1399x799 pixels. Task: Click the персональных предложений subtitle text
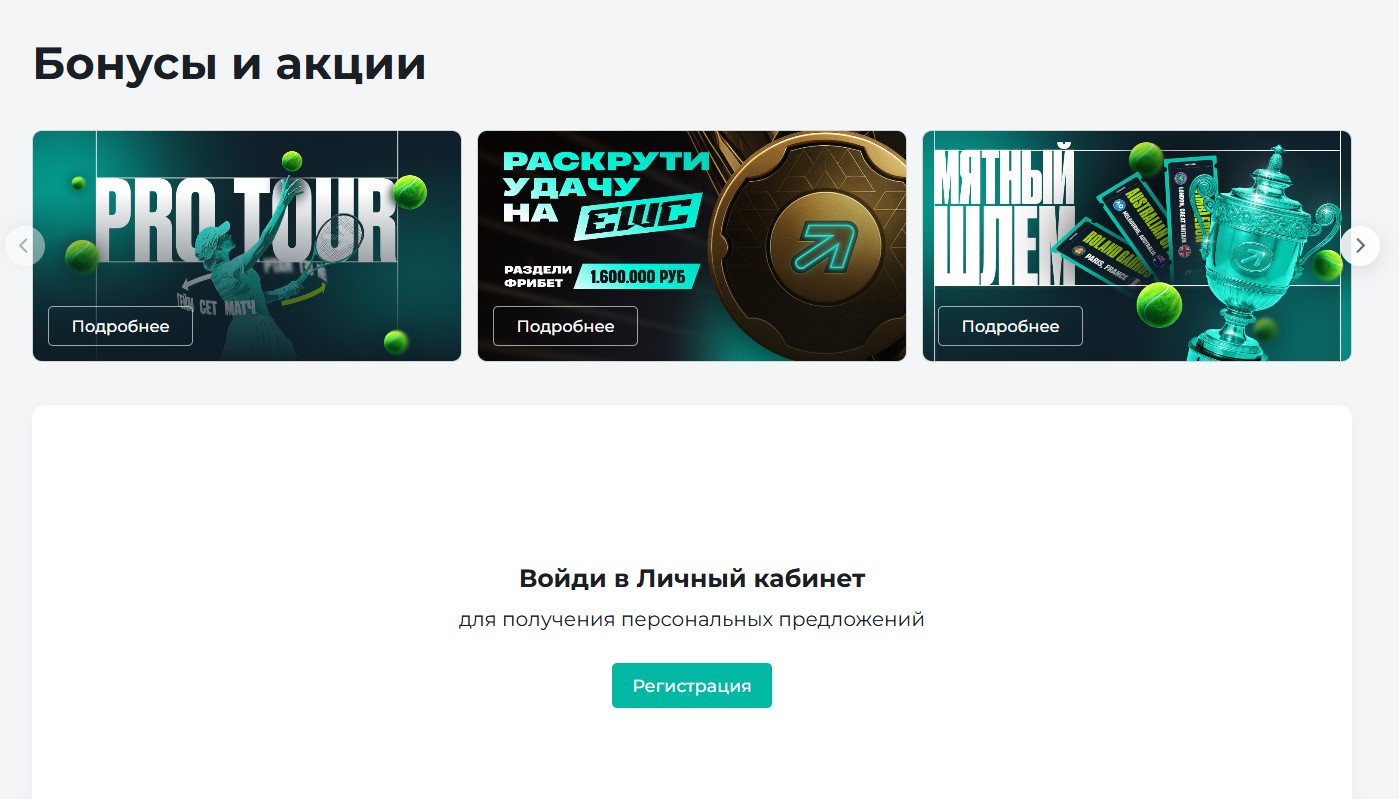772,620
